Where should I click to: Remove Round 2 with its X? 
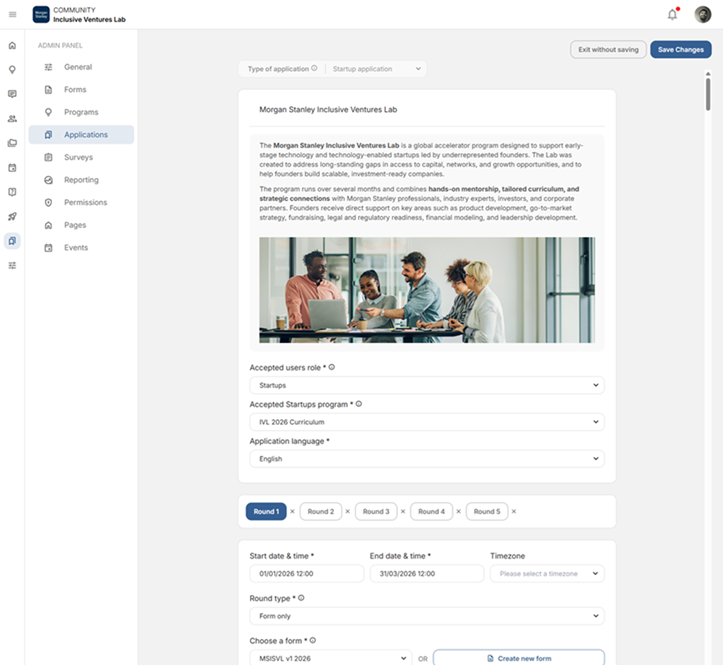click(x=348, y=511)
